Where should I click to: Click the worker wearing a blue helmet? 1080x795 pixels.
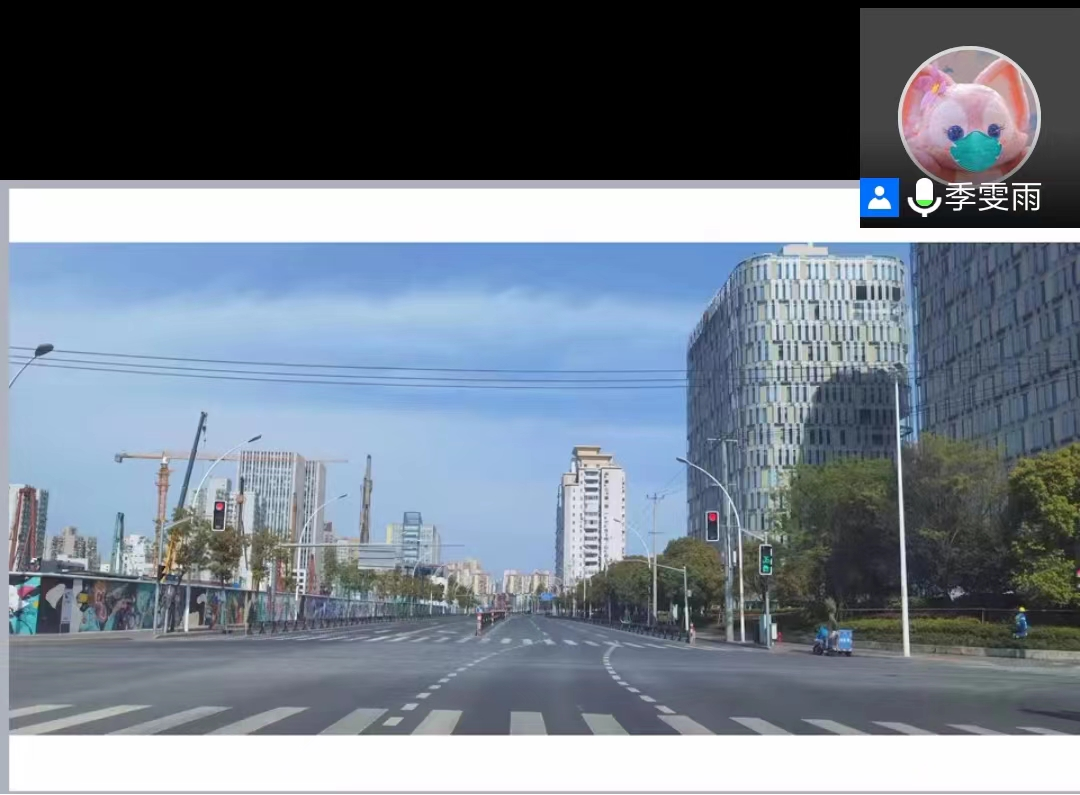click(1020, 622)
